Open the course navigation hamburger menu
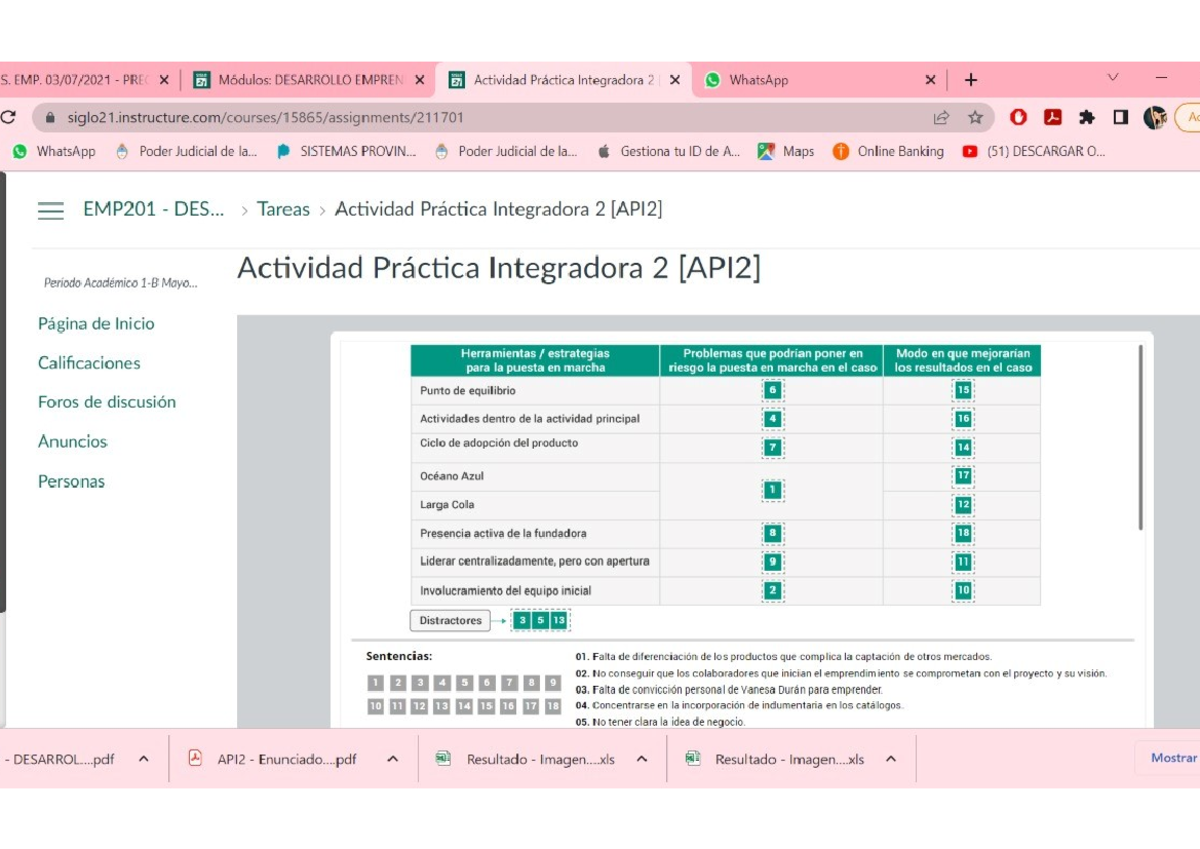Viewport: 1200px width, 849px height. pyautogui.click(x=50, y=210)
